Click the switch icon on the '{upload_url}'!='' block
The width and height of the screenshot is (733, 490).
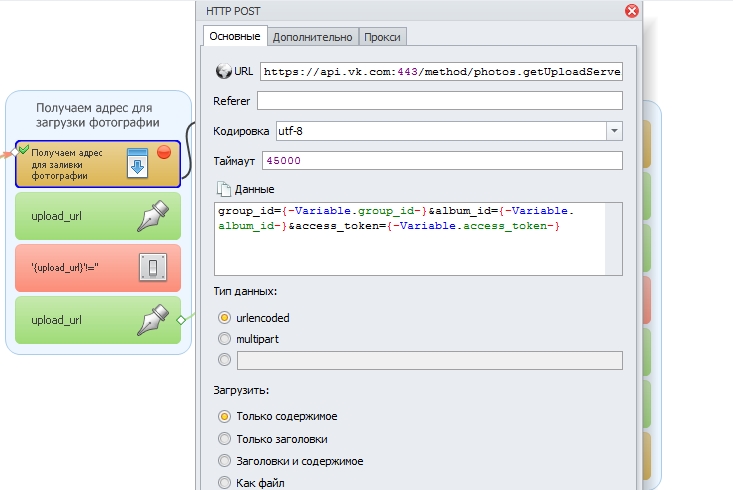tap(152, 267)
